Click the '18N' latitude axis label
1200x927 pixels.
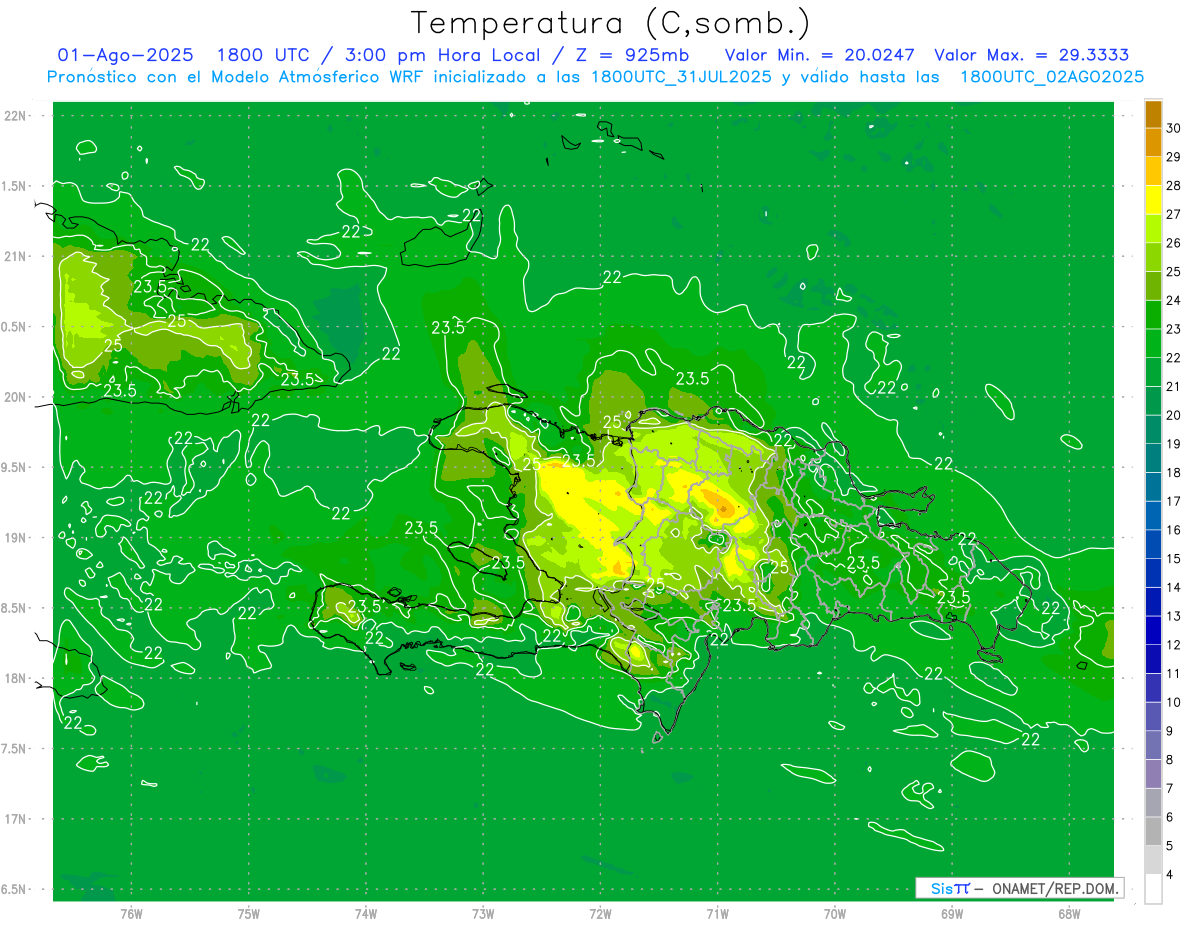point(16,678)
